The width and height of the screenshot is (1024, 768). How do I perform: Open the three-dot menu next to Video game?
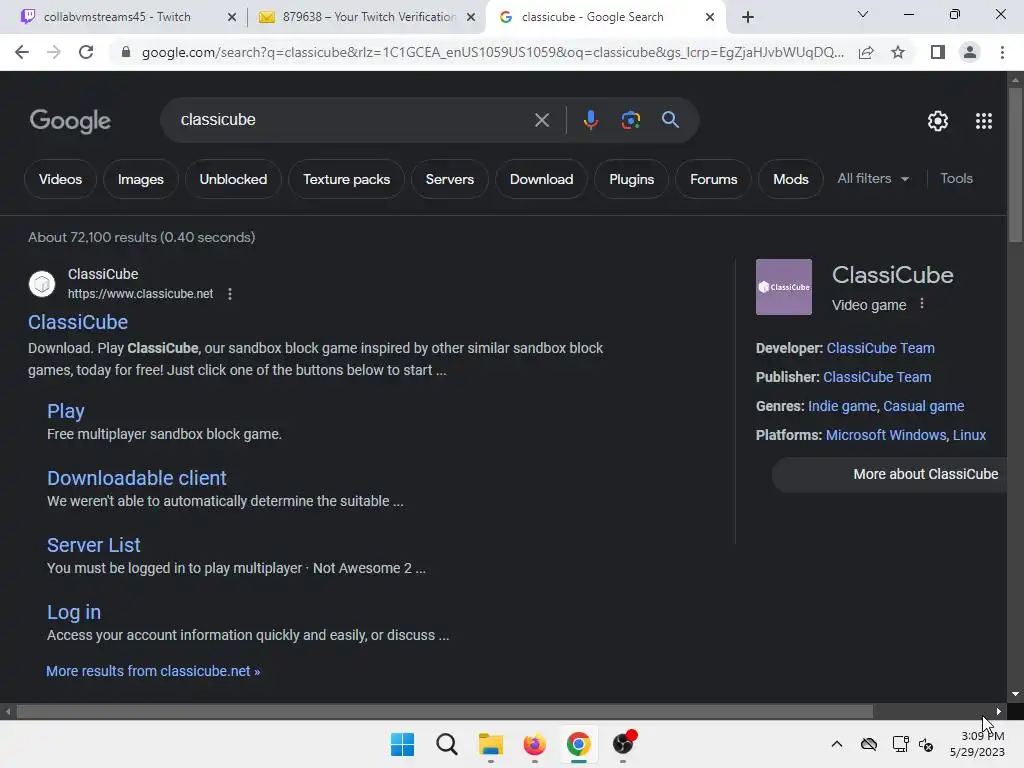921,304
